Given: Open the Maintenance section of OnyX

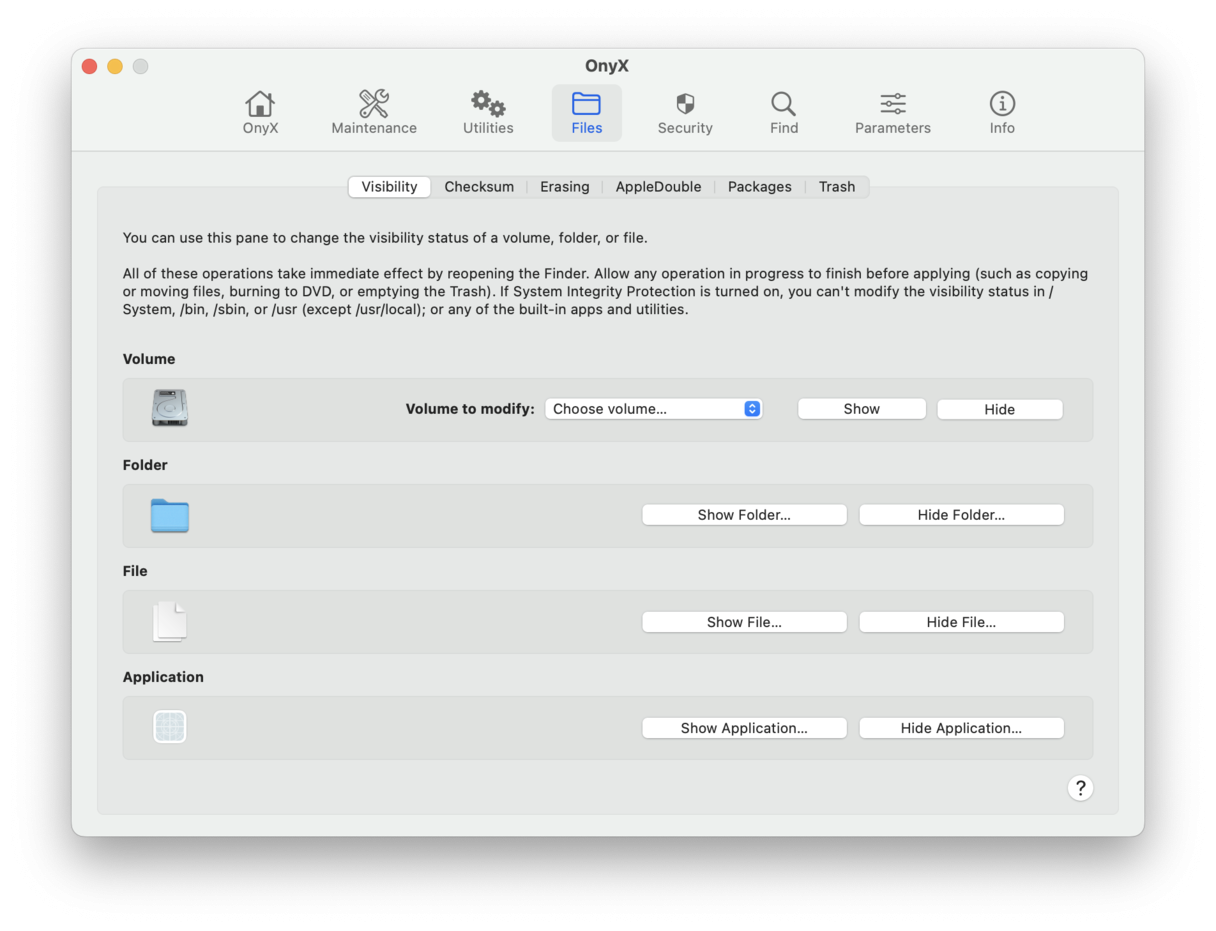Looking at the screenshot, I should [373, 110].
